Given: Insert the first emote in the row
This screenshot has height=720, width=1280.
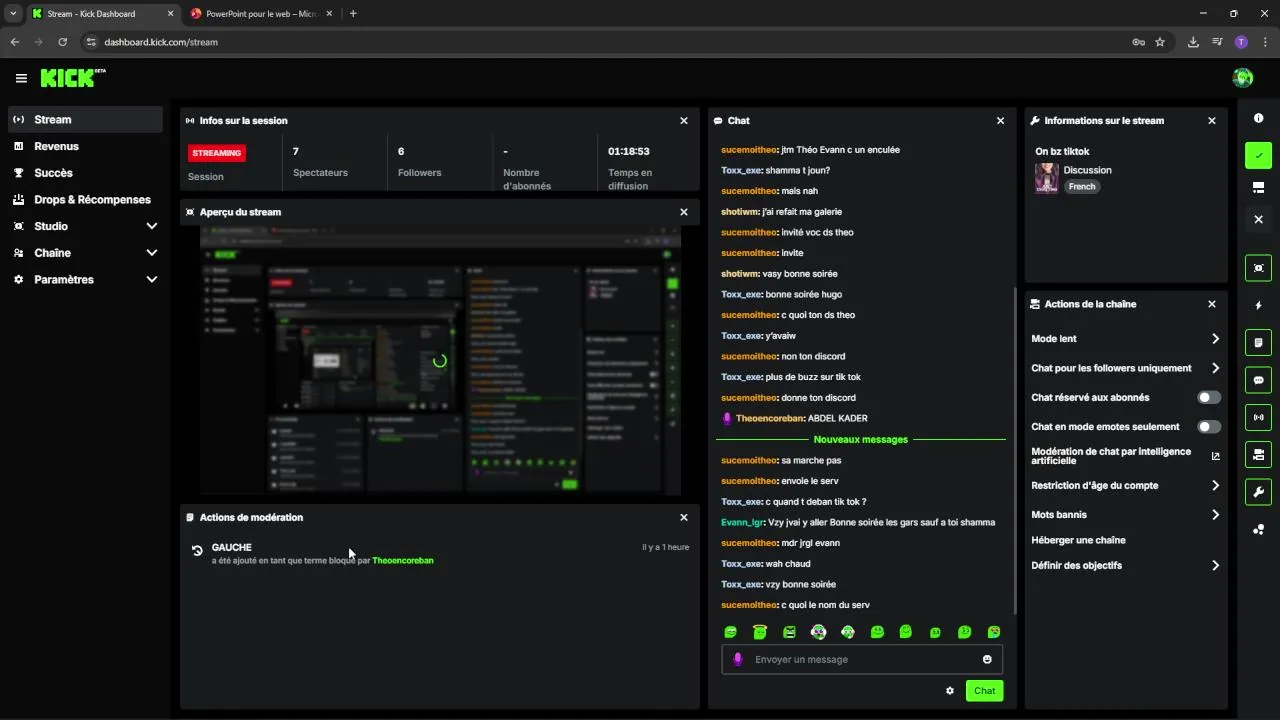Looking at the screenshot, I should [731, 632].
